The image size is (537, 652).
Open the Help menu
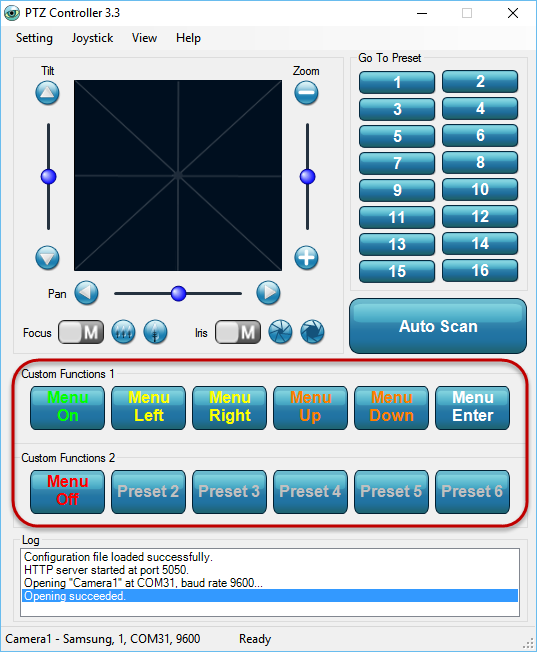click(x=188, y=38)
